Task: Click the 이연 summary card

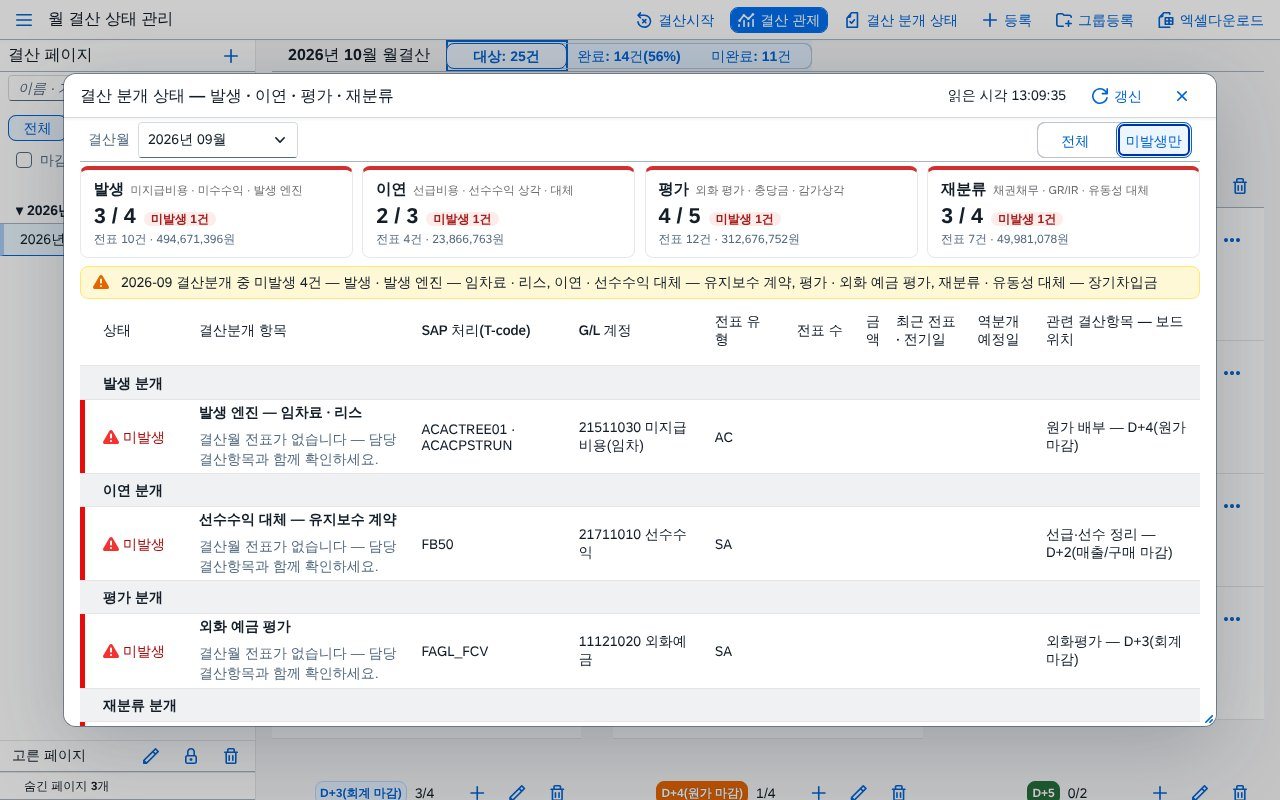Action: [498, 212]
